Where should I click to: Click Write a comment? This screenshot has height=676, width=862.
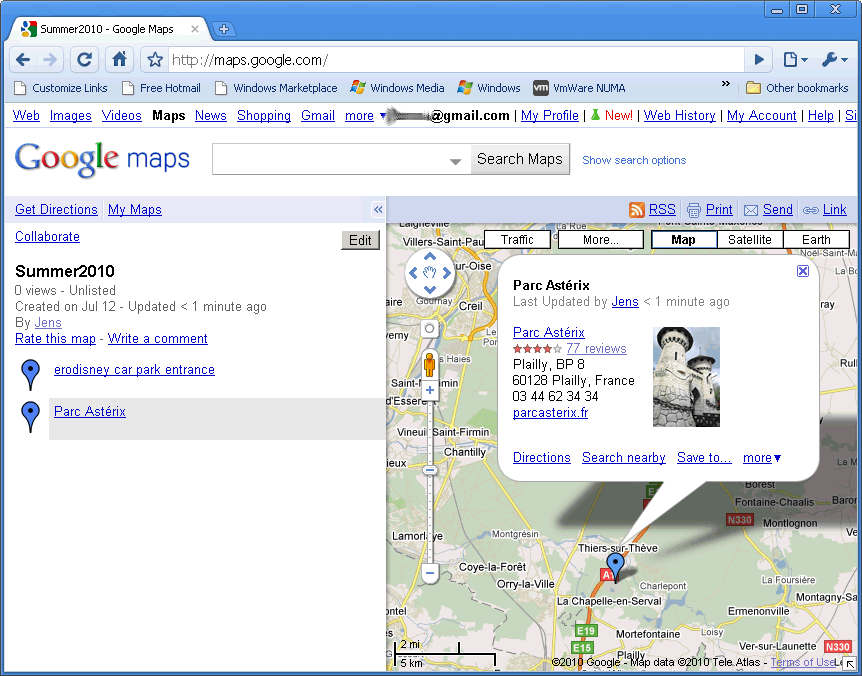click(x=158, y=339)
